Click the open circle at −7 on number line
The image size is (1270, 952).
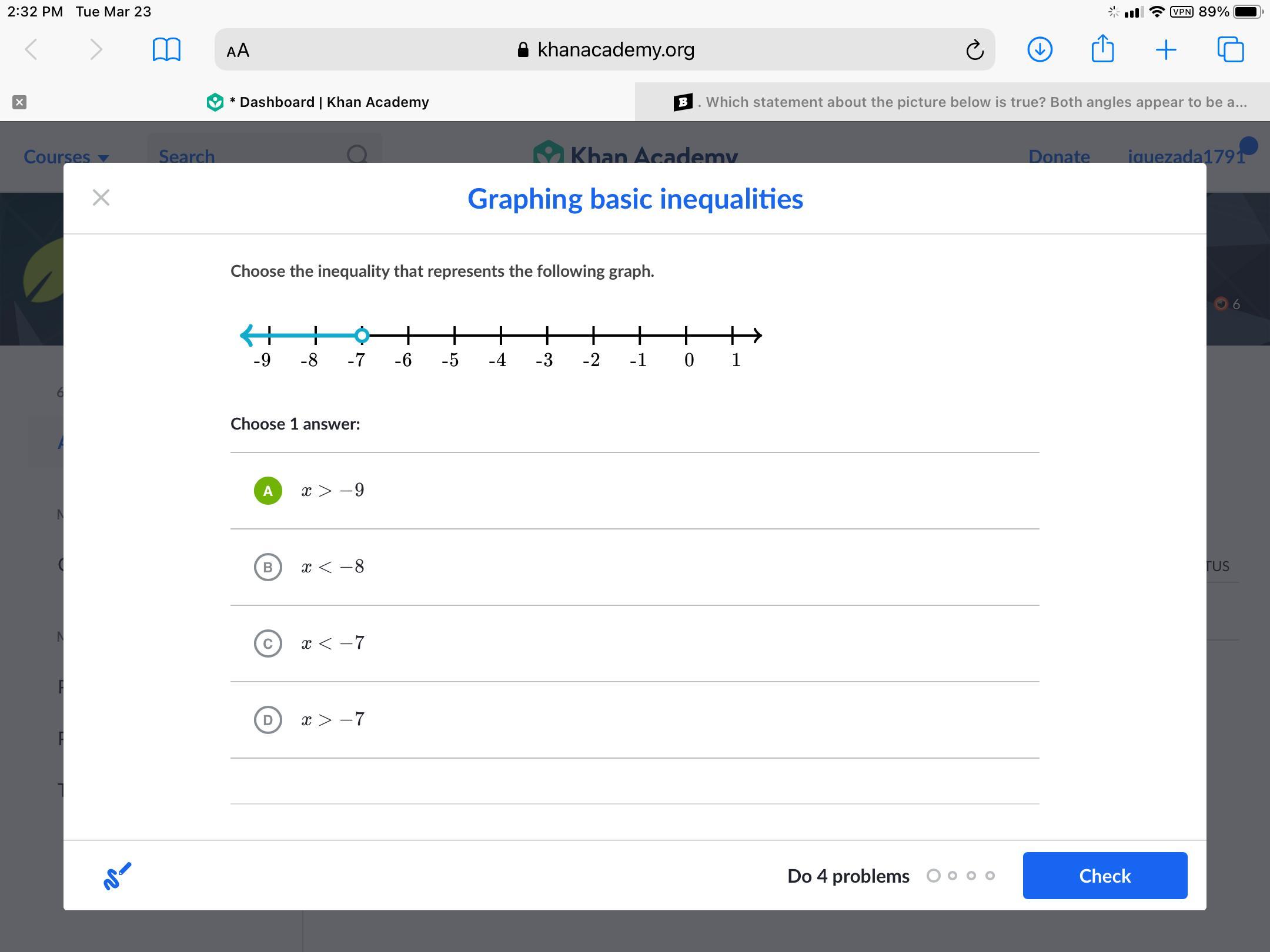click(362, 336)
